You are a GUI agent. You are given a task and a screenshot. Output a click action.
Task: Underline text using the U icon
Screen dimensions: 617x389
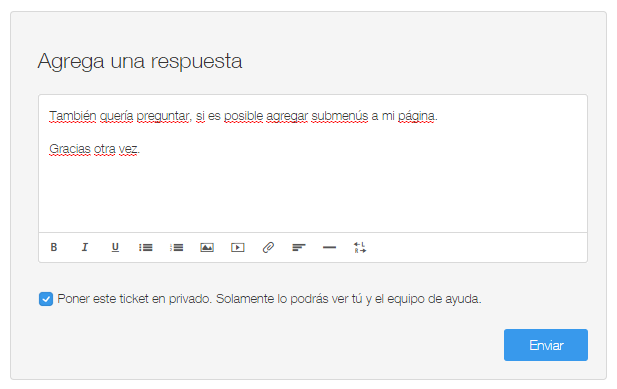(x=115, y=247)
